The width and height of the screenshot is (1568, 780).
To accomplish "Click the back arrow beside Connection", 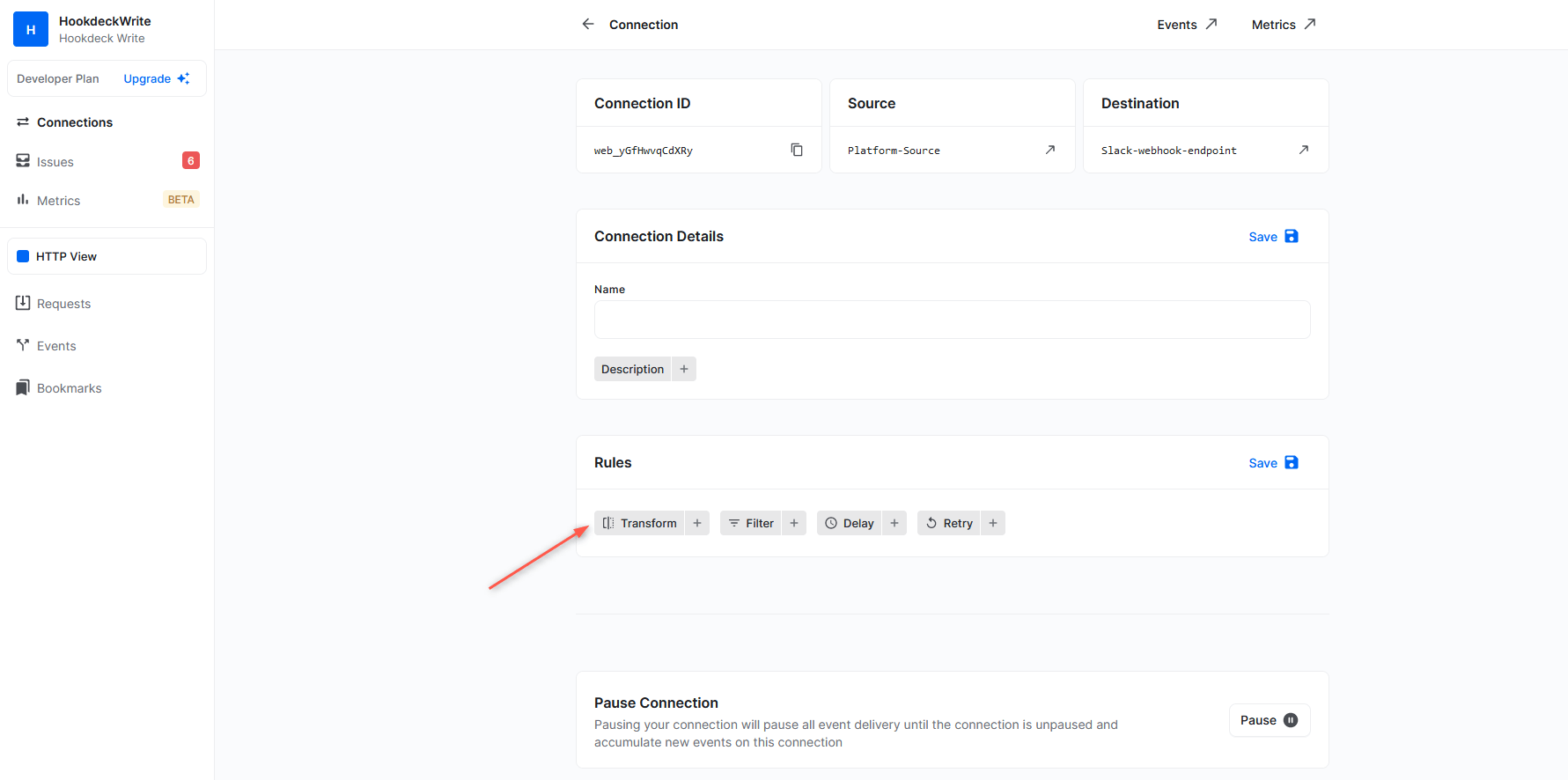I will pyautogui.click(x=588, y=25).
